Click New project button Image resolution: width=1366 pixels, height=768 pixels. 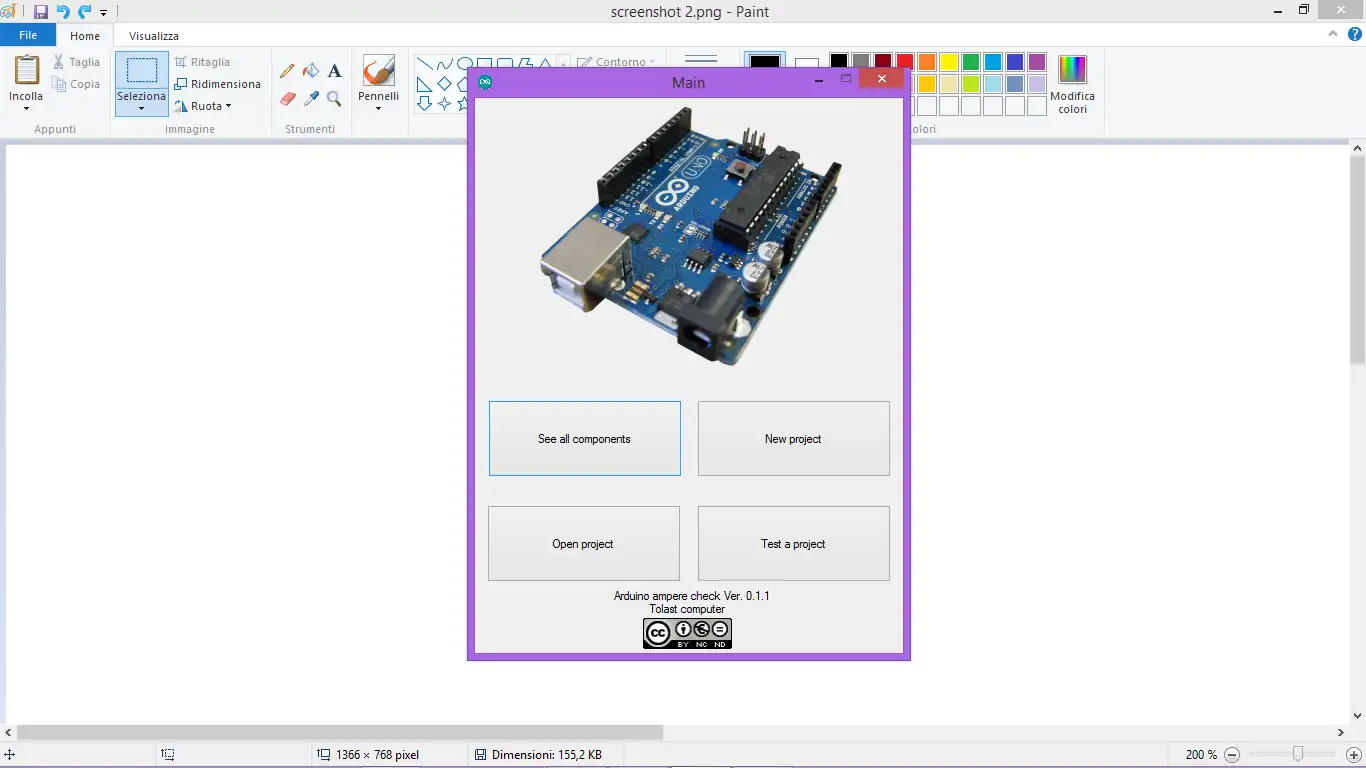(793, 439)
